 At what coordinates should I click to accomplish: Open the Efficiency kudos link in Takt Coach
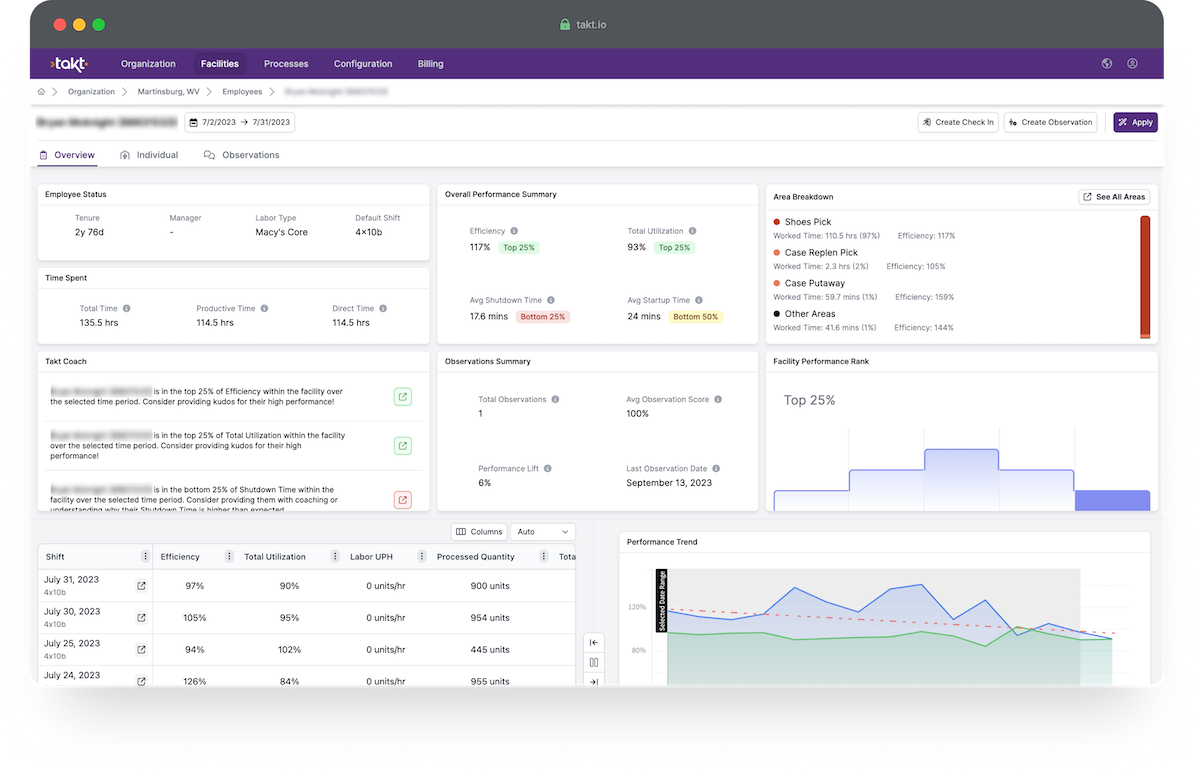tap(403, 397)
